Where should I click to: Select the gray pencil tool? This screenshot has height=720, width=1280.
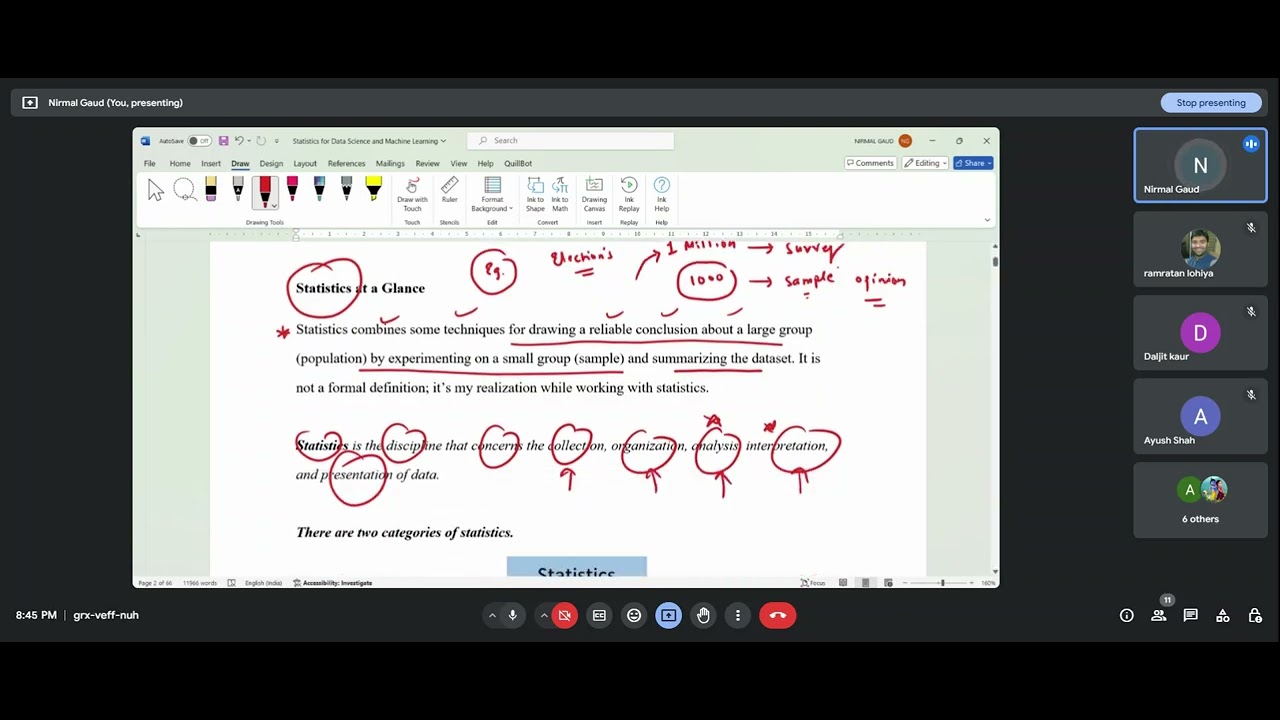(x=346, y=189)
